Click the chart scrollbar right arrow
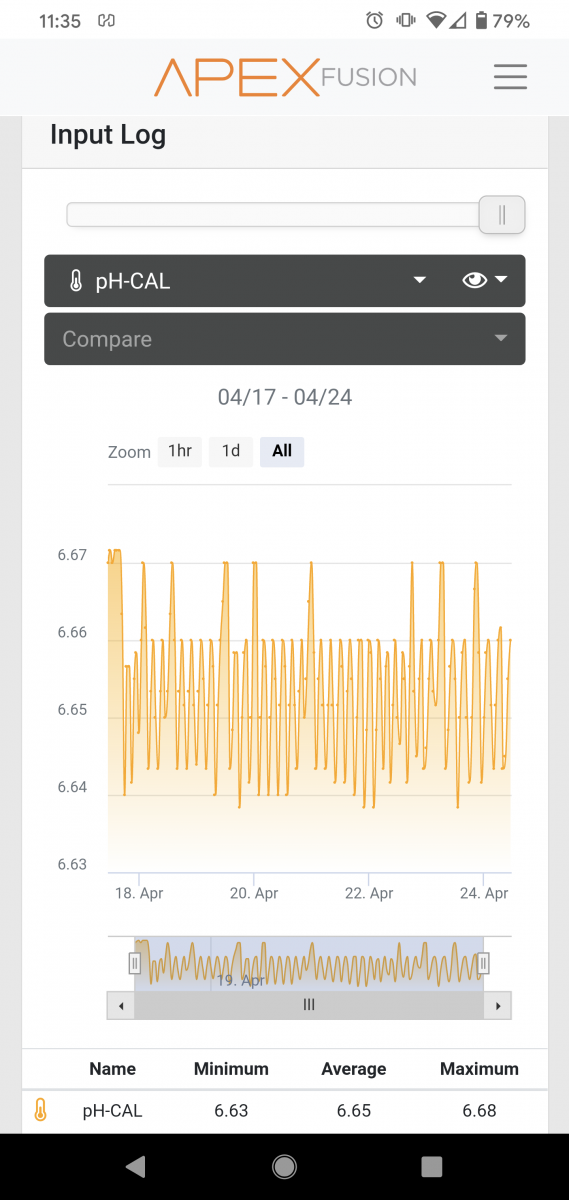 click(x=498, y=1005)
